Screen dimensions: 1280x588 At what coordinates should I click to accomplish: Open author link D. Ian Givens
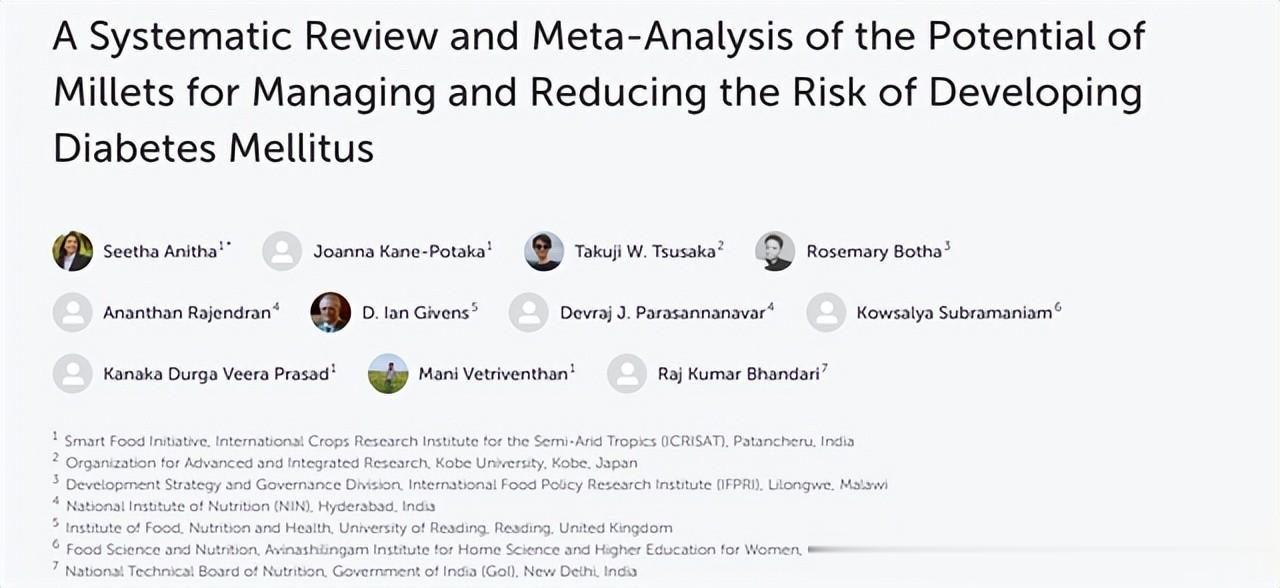415,313
